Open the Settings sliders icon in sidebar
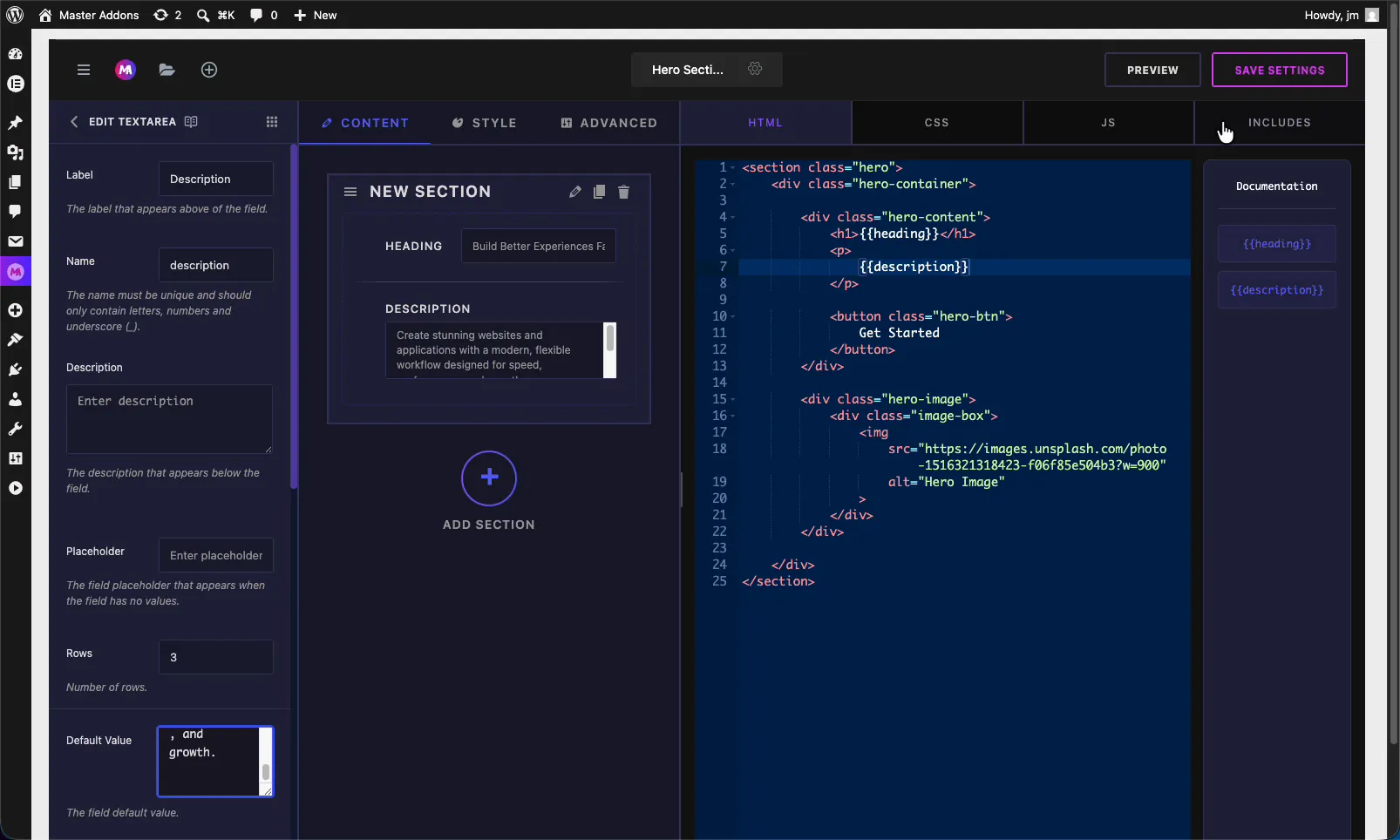The width and height of the screenshot is (1400, 840). (x=15, y=458)
